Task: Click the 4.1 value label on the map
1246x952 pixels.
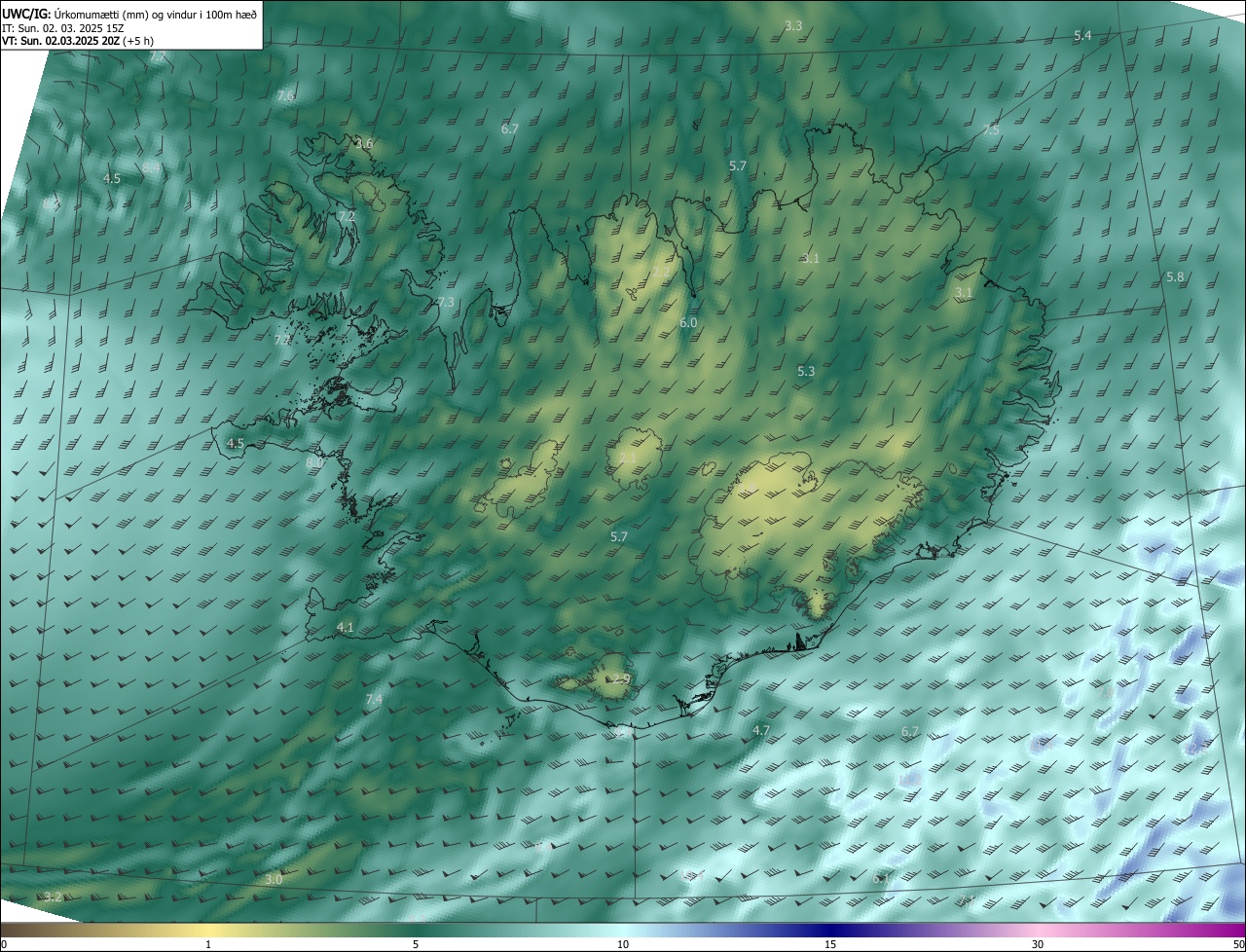Action: 345,628
